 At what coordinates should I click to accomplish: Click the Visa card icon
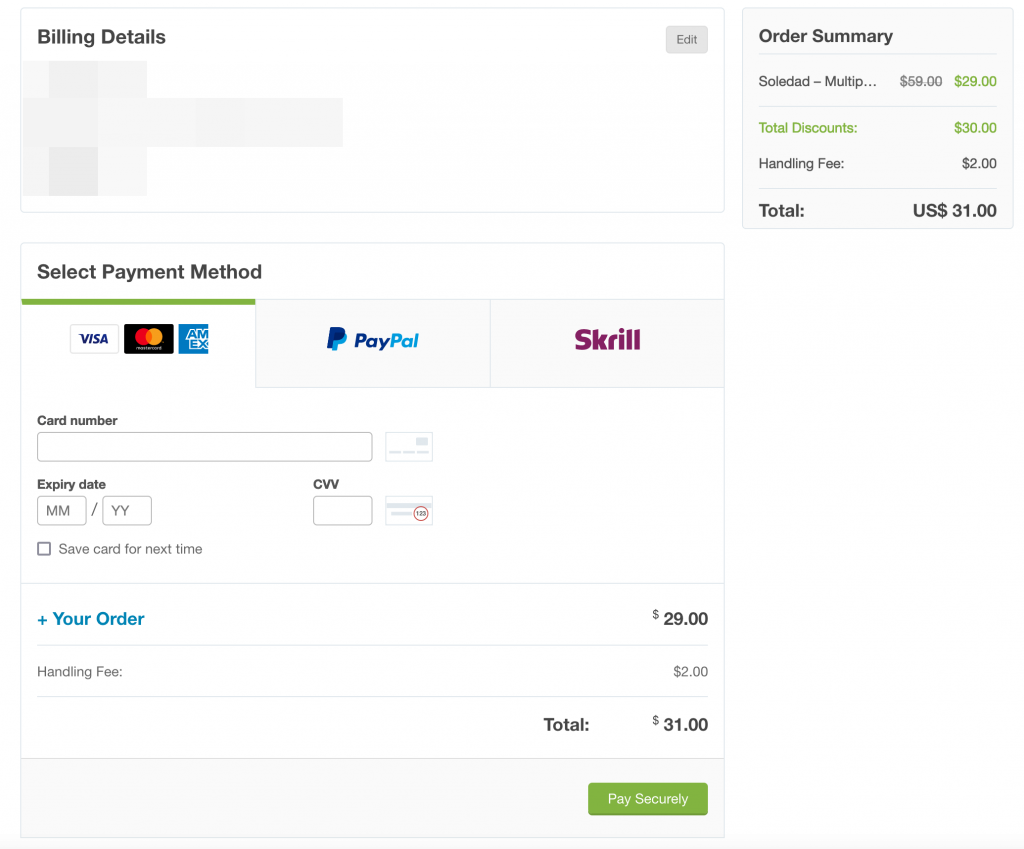pos(94,339)
